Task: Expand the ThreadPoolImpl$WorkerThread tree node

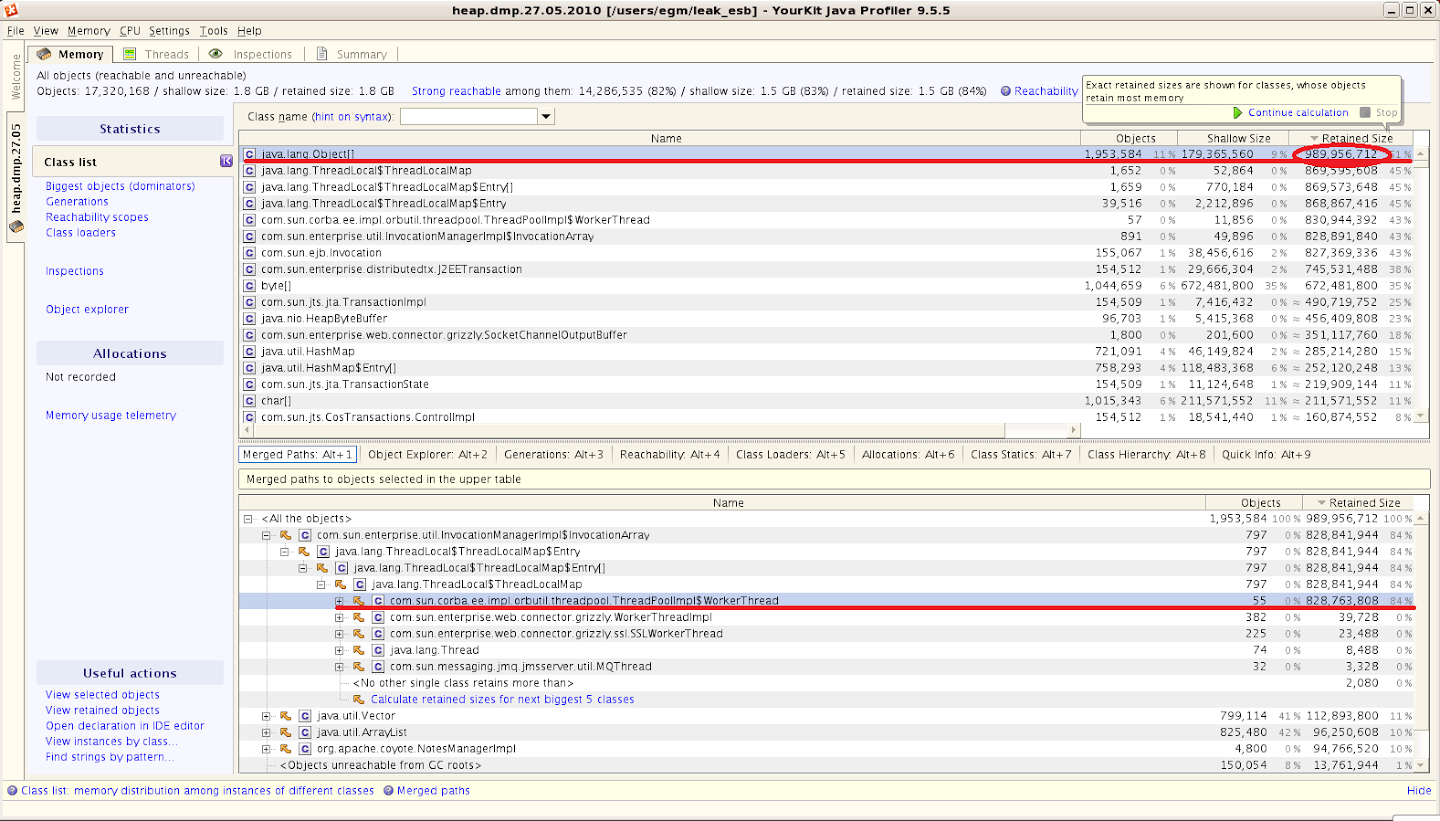Action: (340, 601)
